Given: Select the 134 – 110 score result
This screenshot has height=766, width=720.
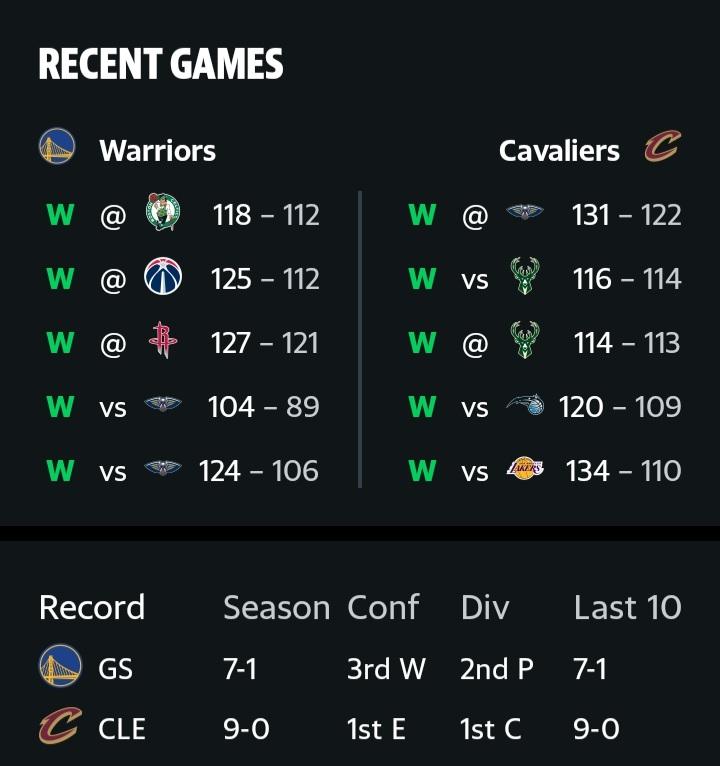Looking at the screenshot, I should coord(623,471).
